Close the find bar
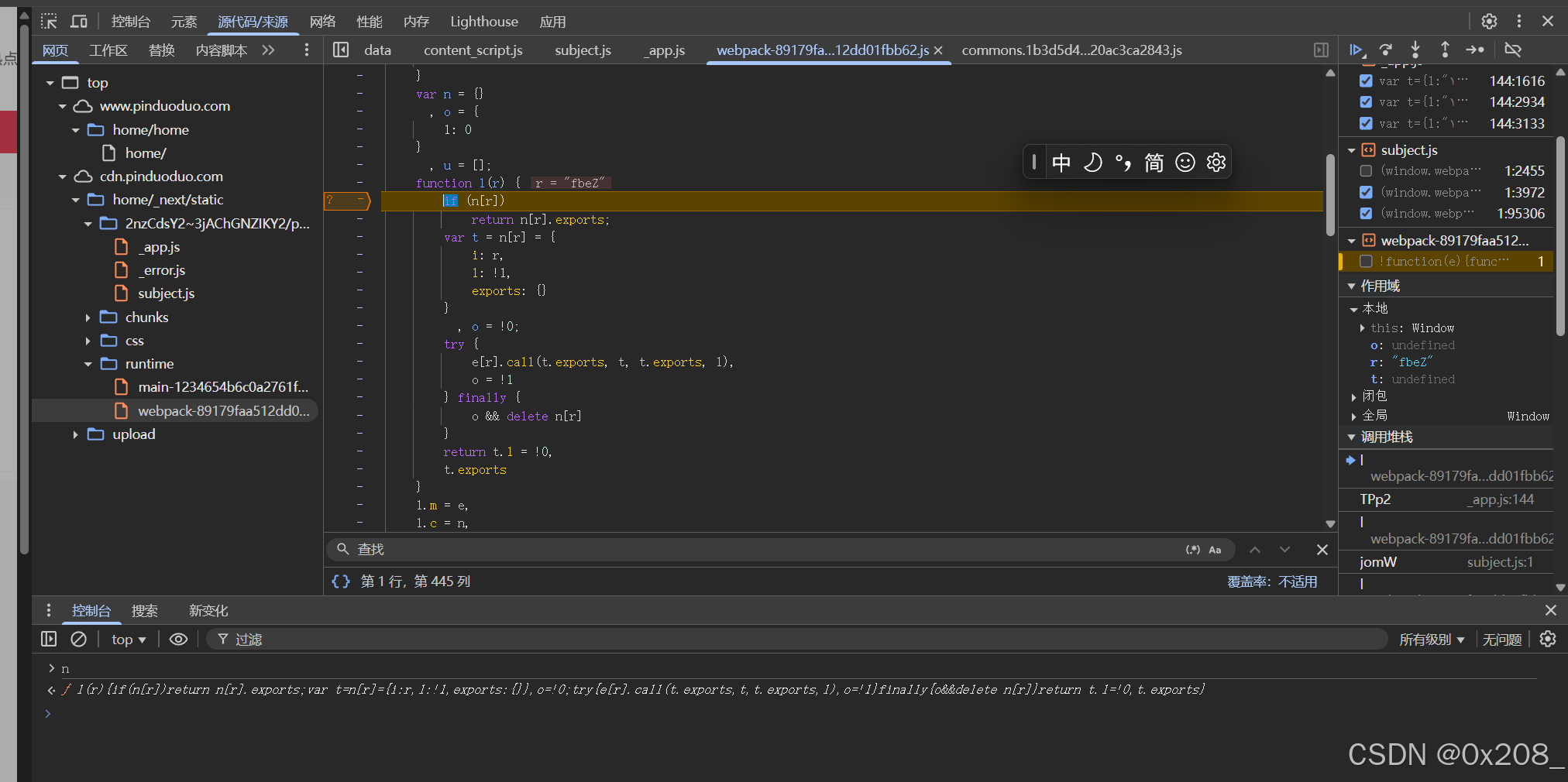Screen dimensions: 1568x782 (1322, 550)
